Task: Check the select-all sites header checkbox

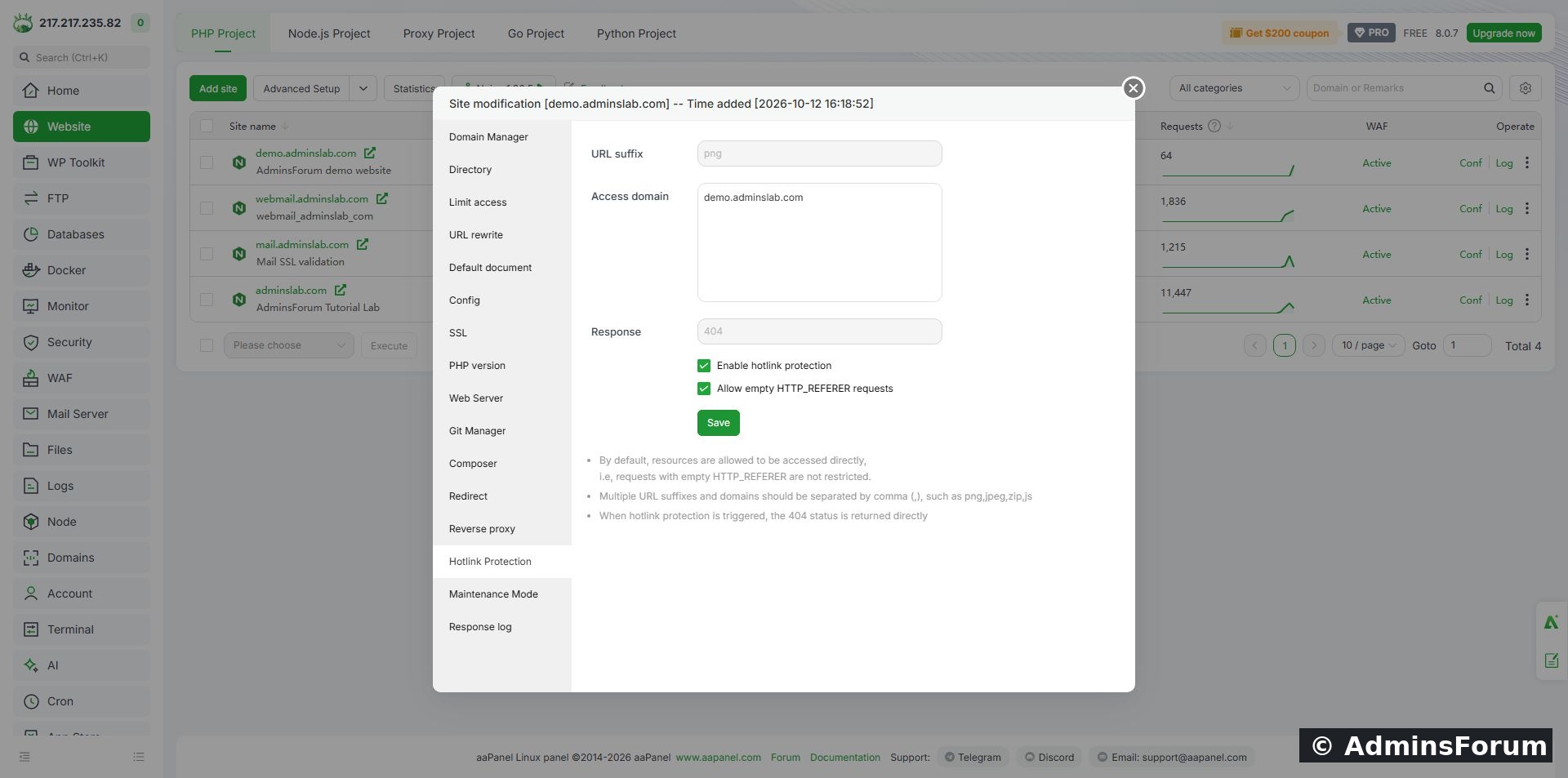Action: point(207,126)
